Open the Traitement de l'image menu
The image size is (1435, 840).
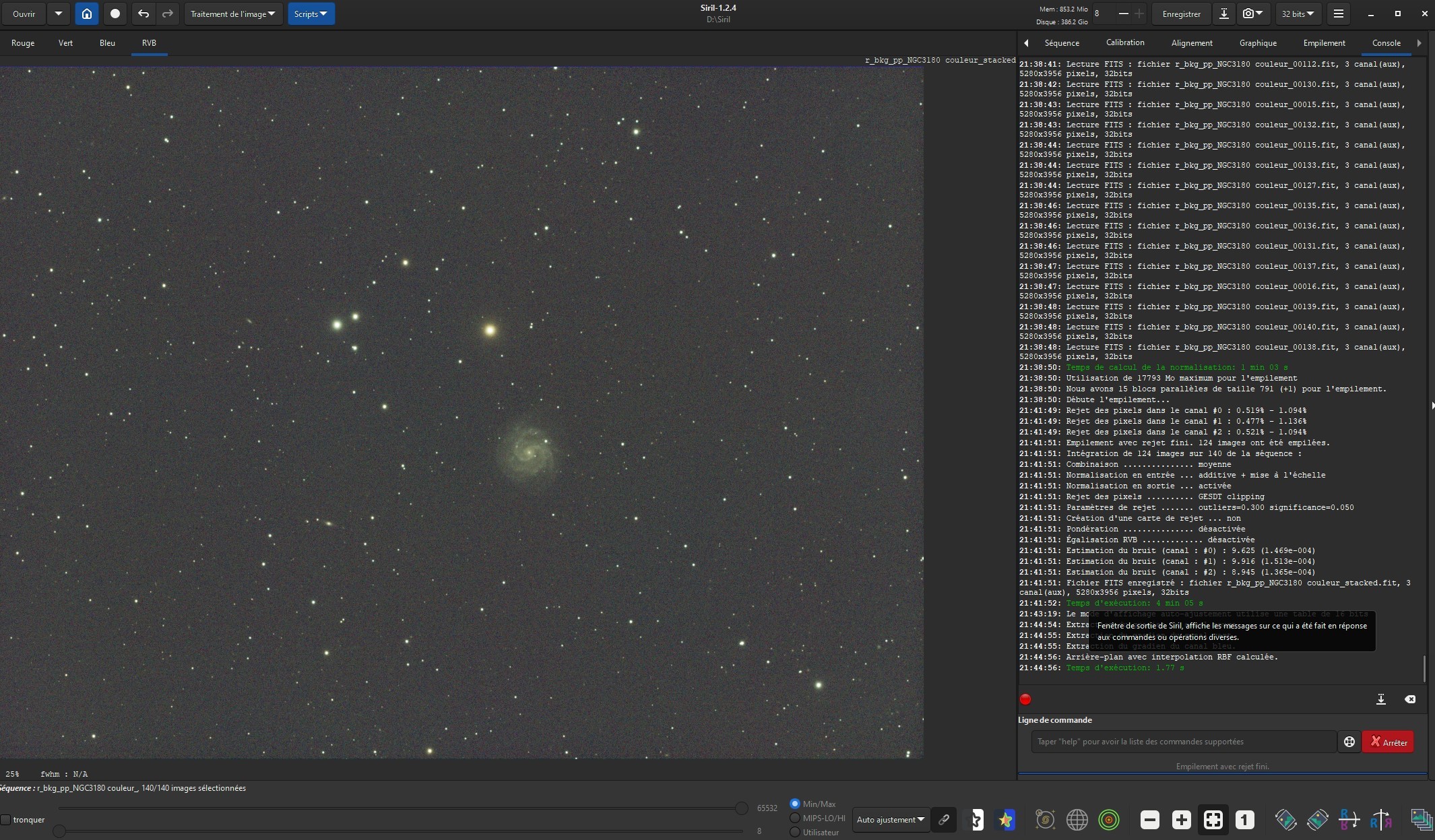[233, 13]
